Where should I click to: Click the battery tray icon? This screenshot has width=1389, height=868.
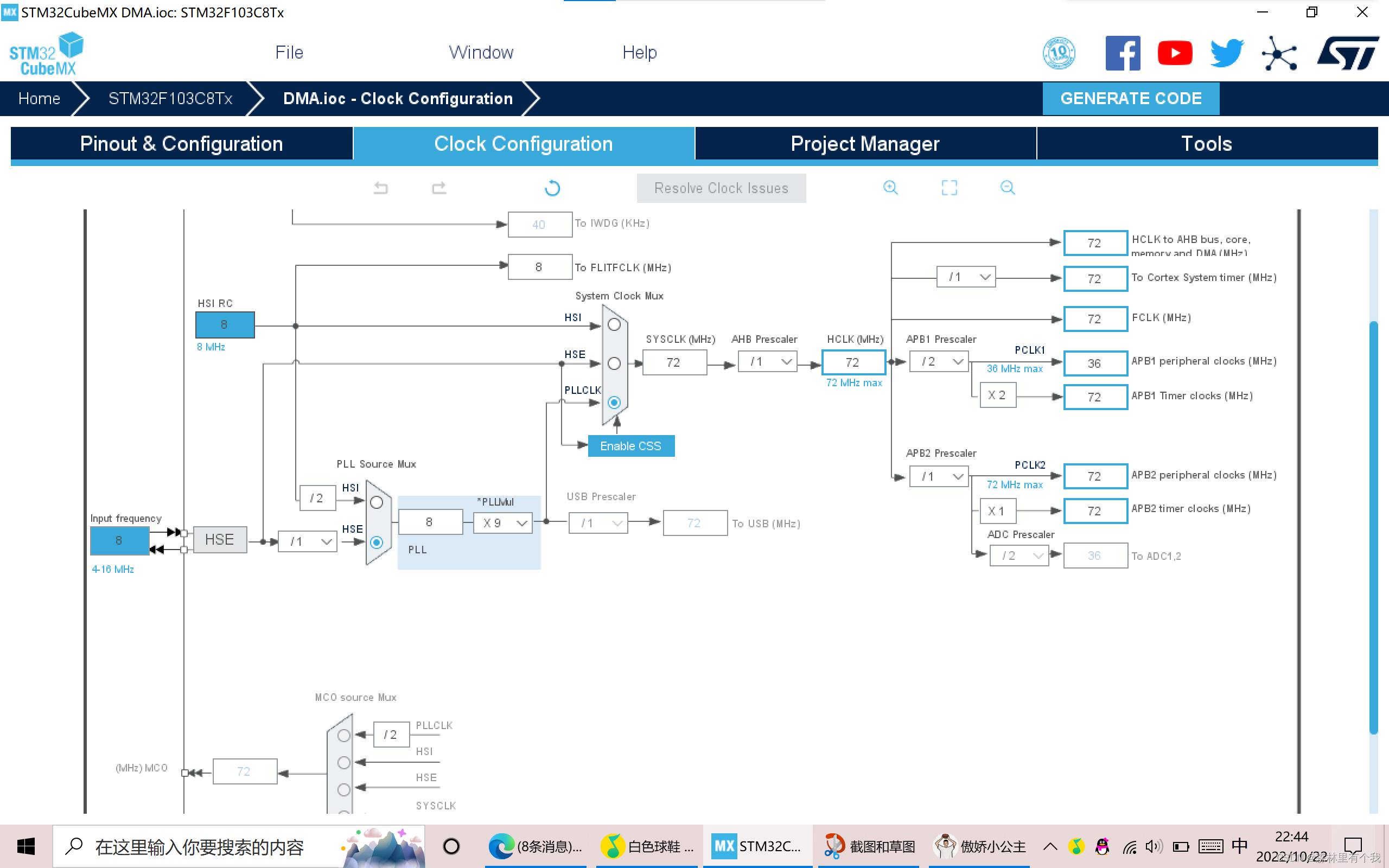[1181, 846]
